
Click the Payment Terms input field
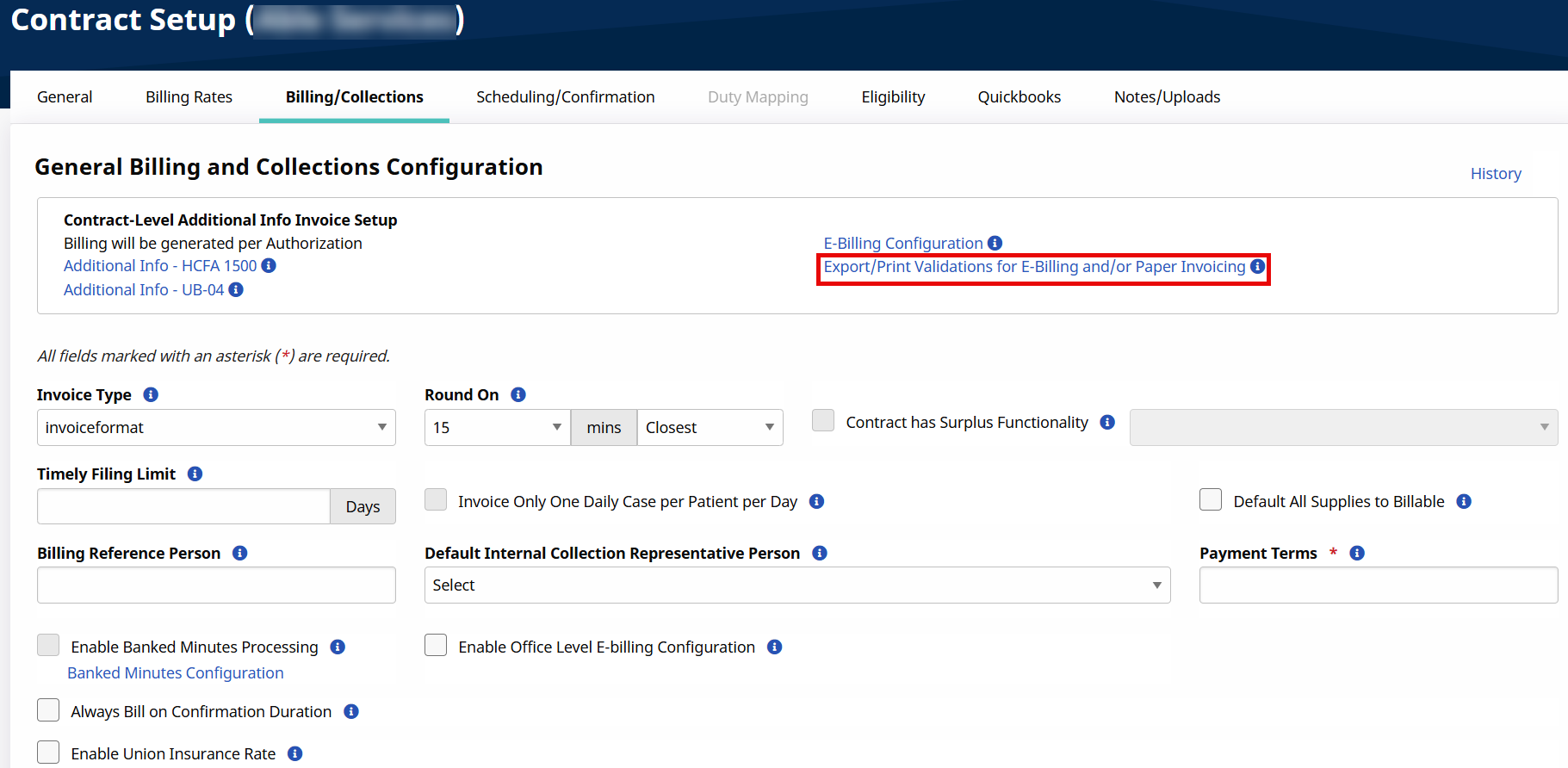(1378, 585)
